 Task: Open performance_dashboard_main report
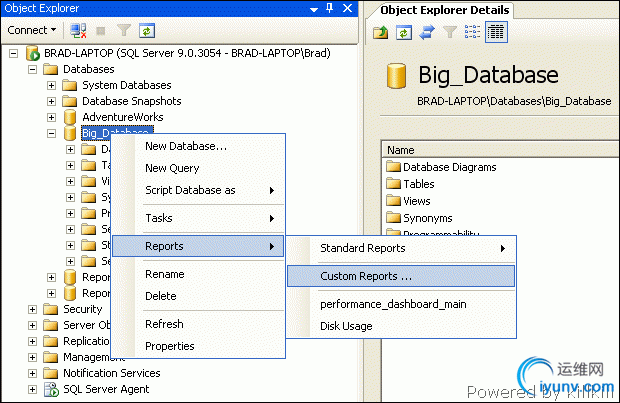[x=401, y=305]
